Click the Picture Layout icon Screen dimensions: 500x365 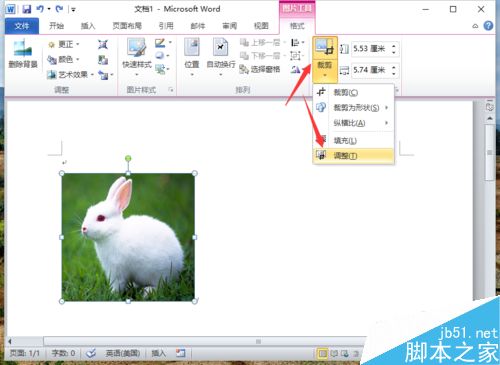coord(160,69)
